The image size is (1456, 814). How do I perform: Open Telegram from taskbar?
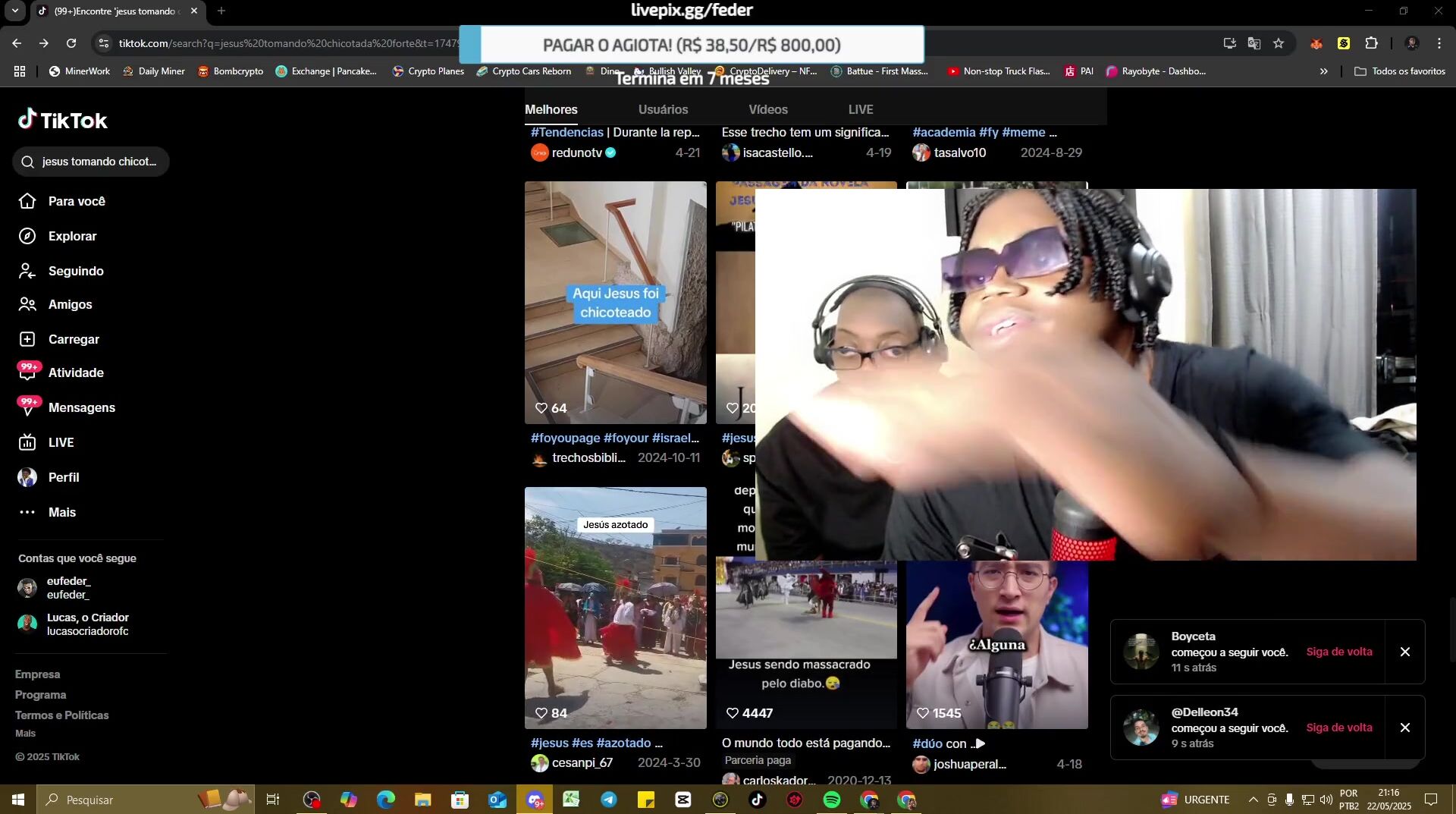tap(609, 800)
